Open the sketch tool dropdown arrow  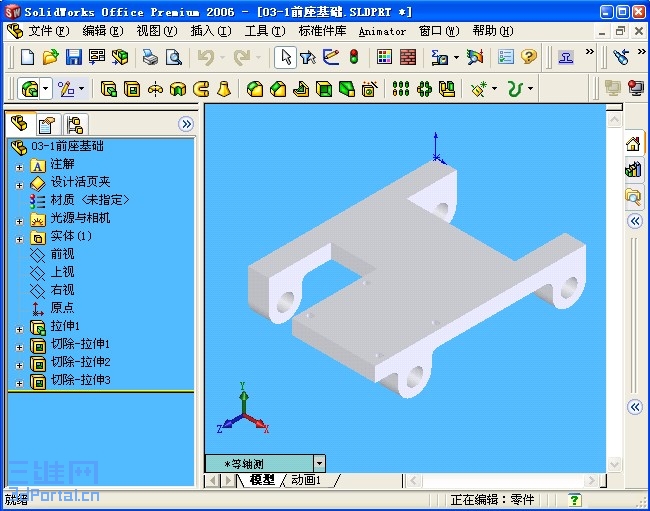tap(81, 88)
